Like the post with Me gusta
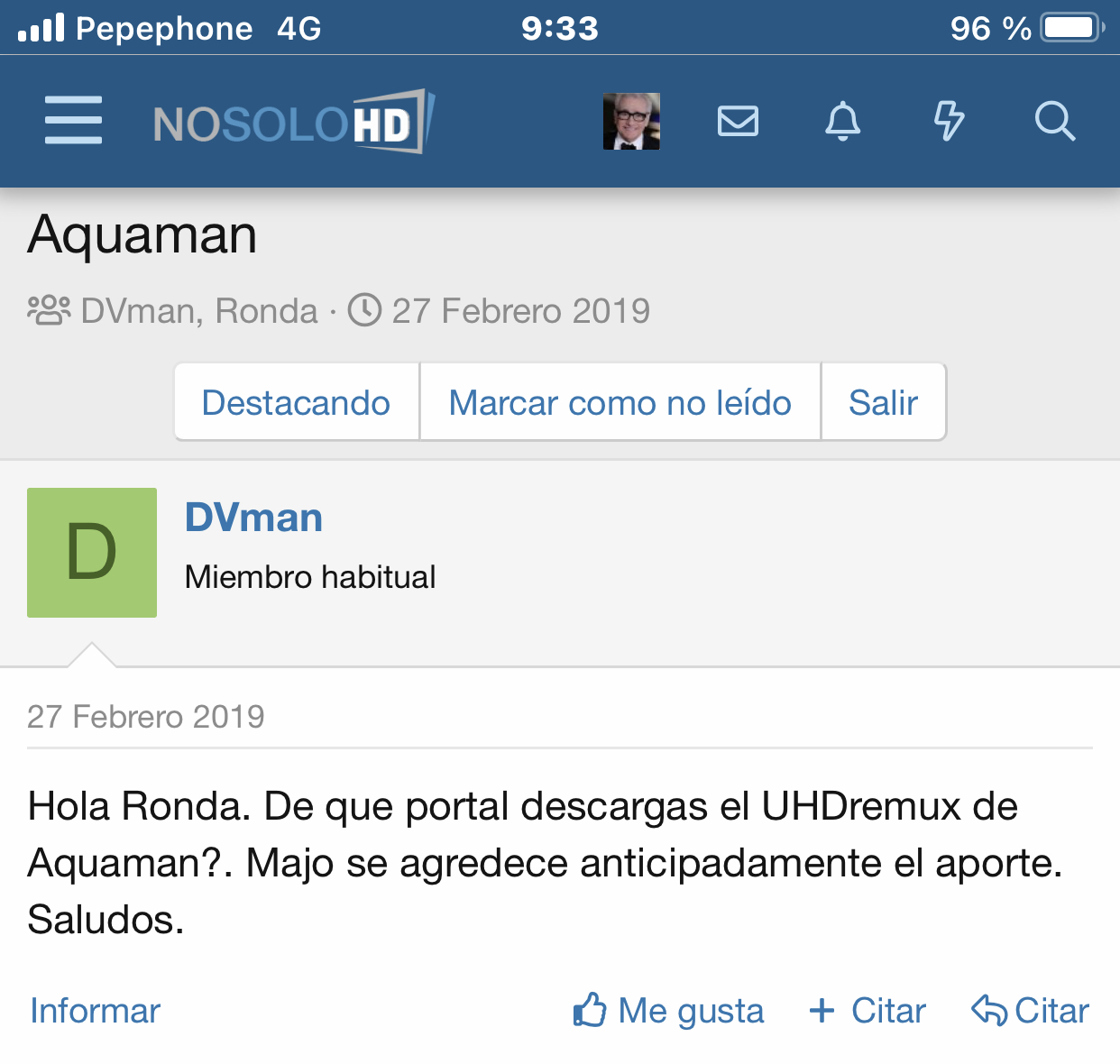 pos(669,1011)
